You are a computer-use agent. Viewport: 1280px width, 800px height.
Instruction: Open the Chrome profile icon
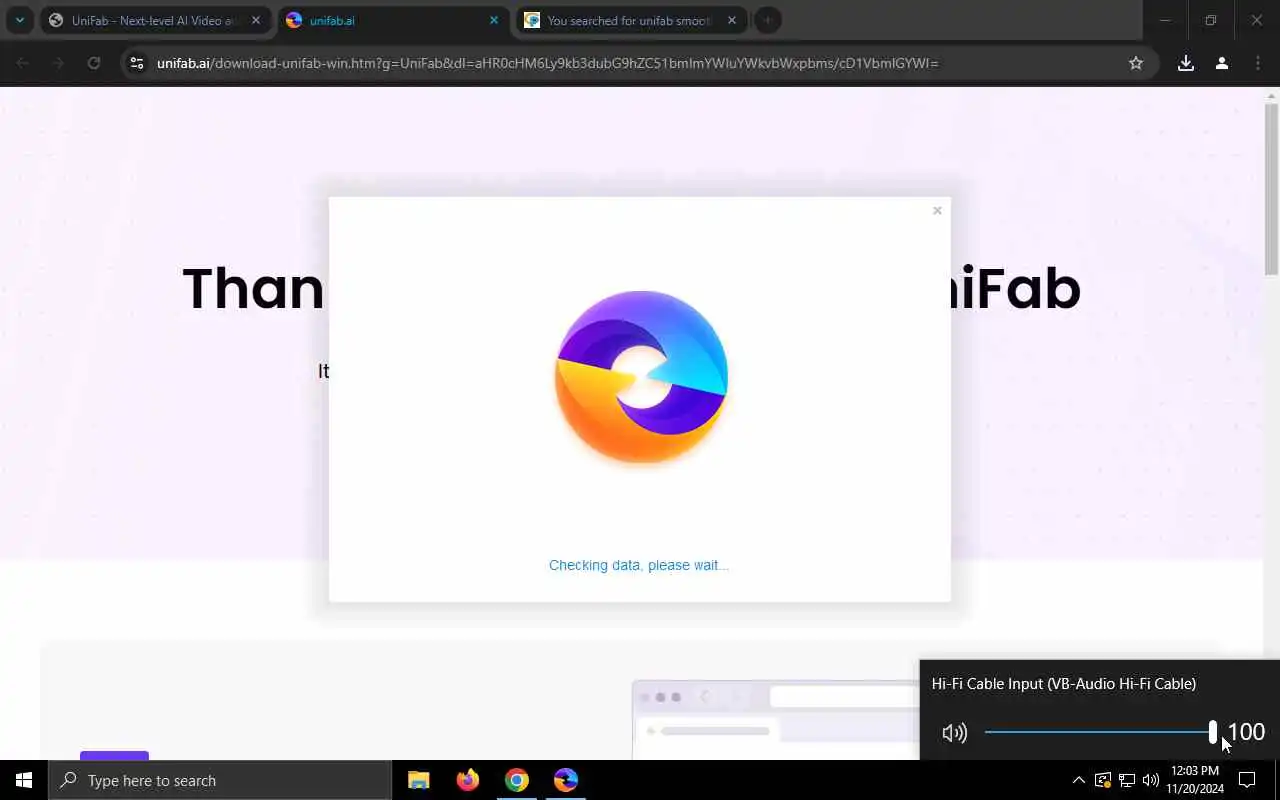(1222, 63)
